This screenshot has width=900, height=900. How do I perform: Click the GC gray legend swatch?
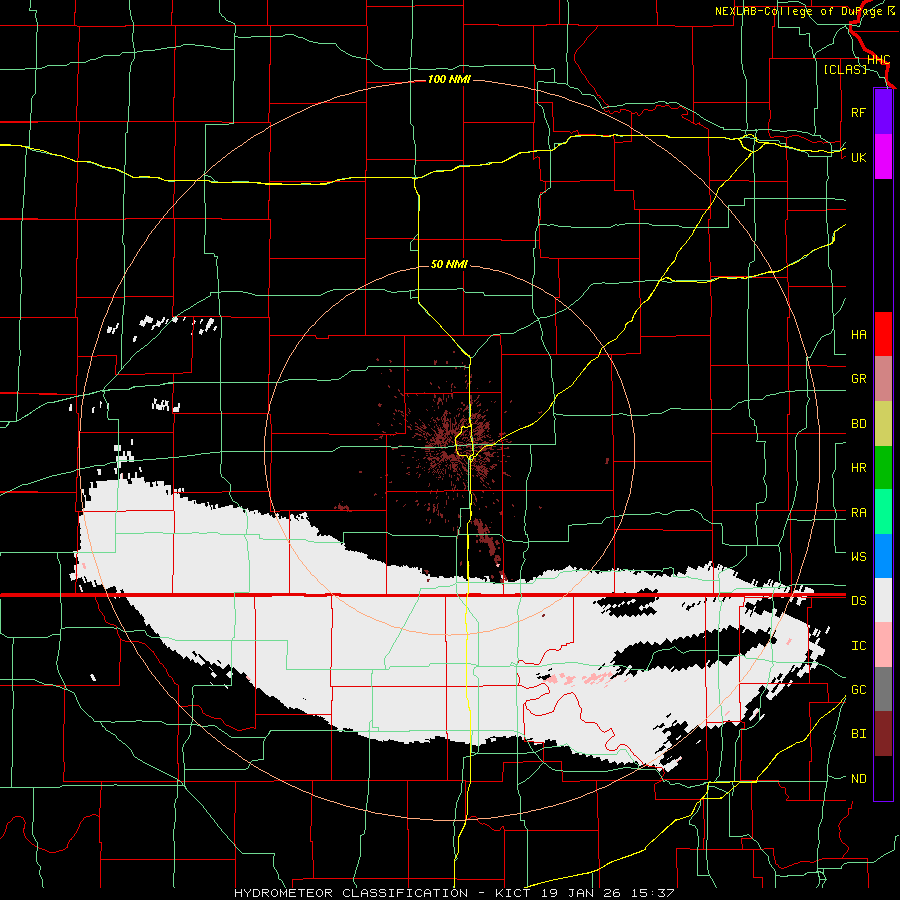click(883, 689)
